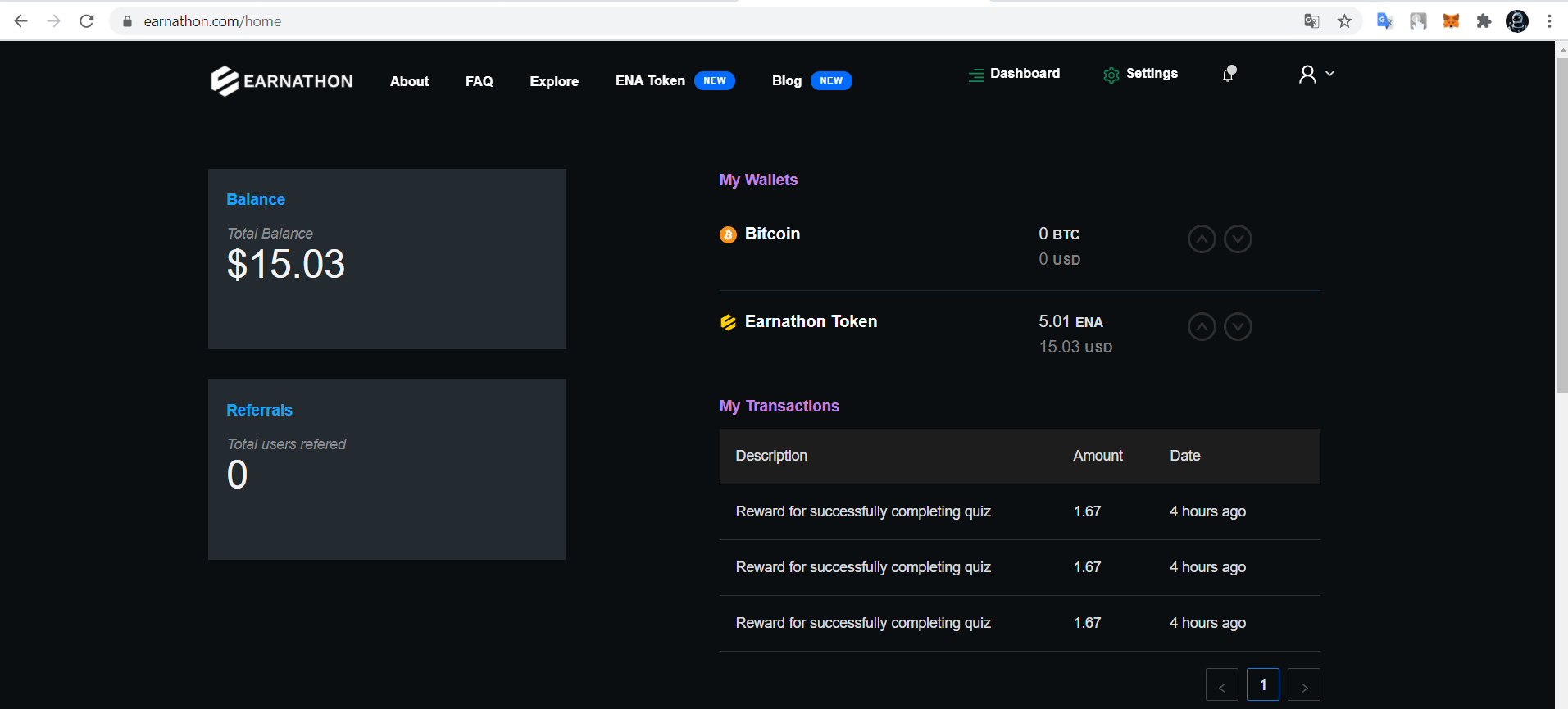Click the address bar URL
Screen dimensions: 1568x709
pos(212,21)
